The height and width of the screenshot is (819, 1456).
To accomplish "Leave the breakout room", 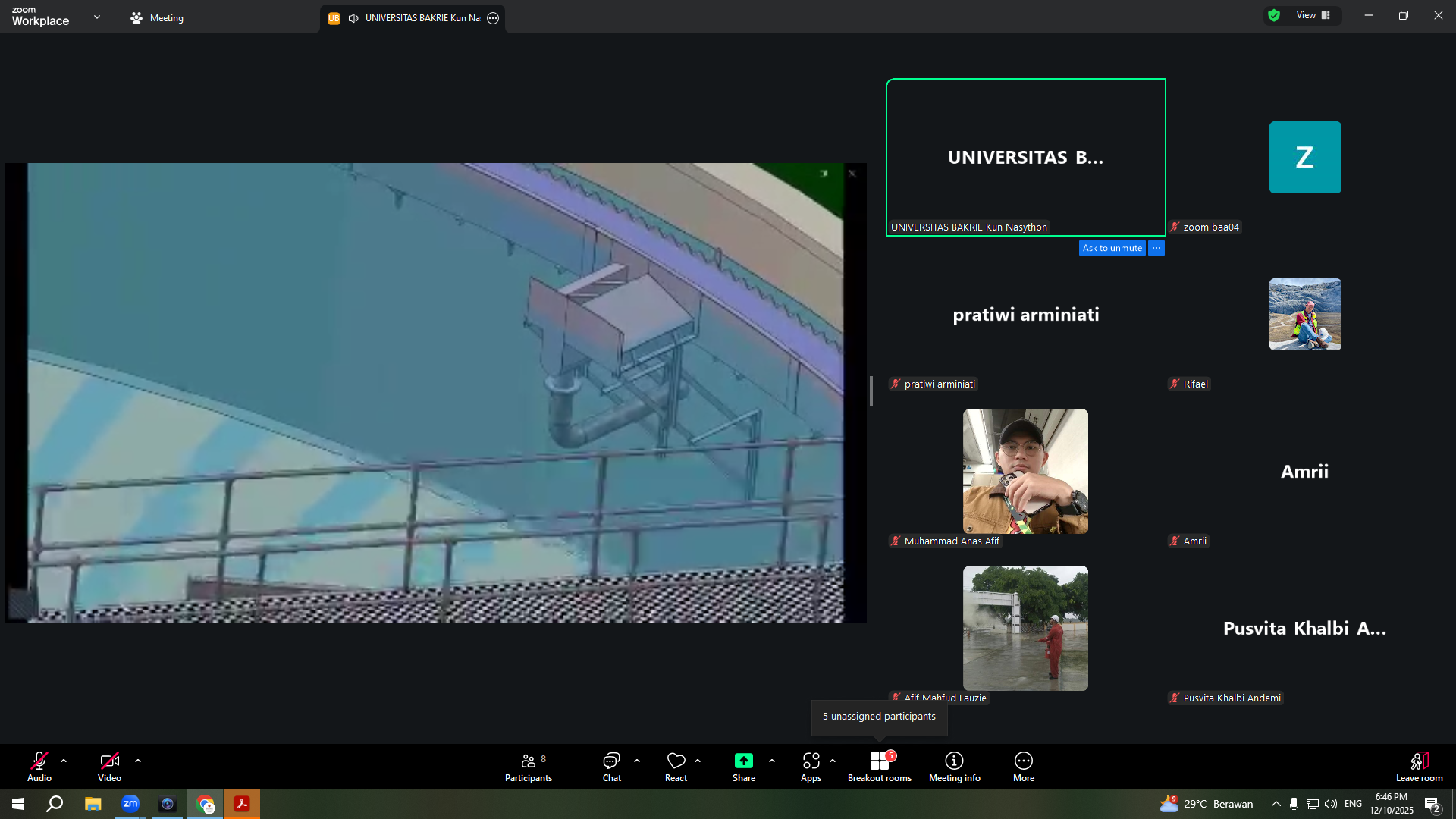I will 1420,767.
